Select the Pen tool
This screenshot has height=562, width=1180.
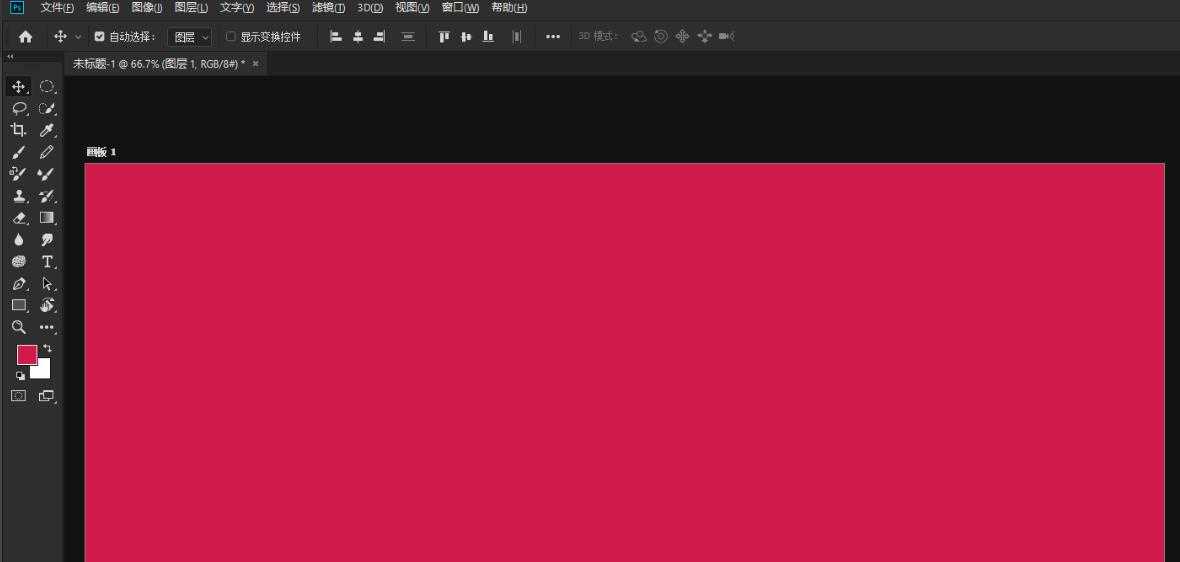pos(18,284)
